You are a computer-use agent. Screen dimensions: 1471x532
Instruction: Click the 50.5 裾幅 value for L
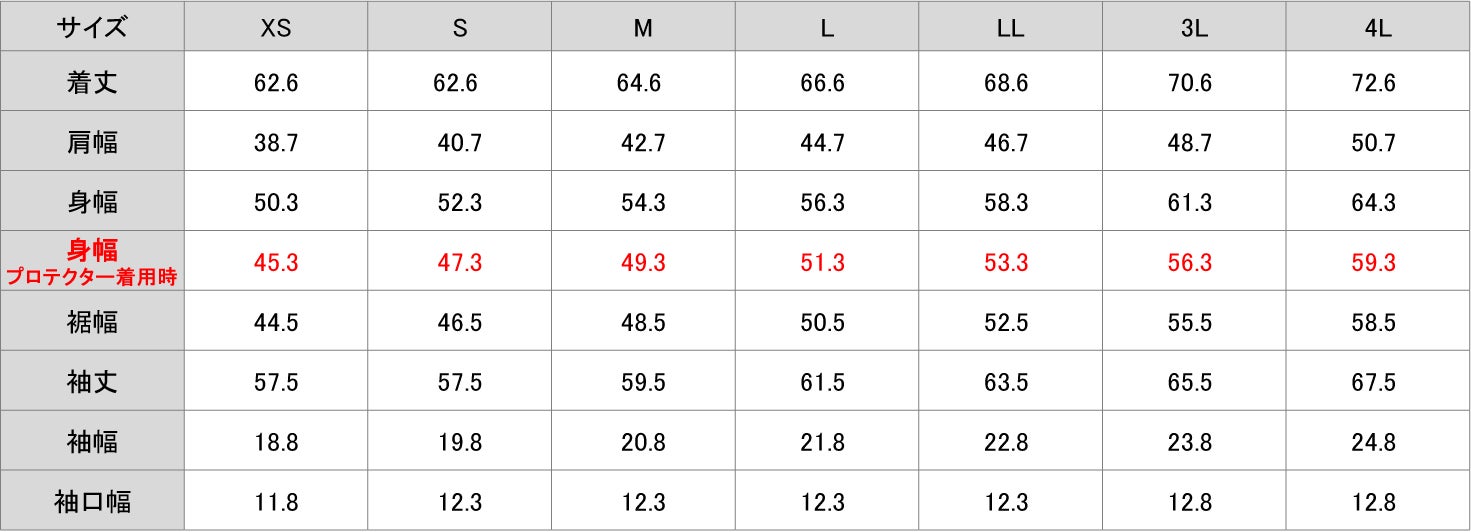pyautogui.click(x=823, y=323)
